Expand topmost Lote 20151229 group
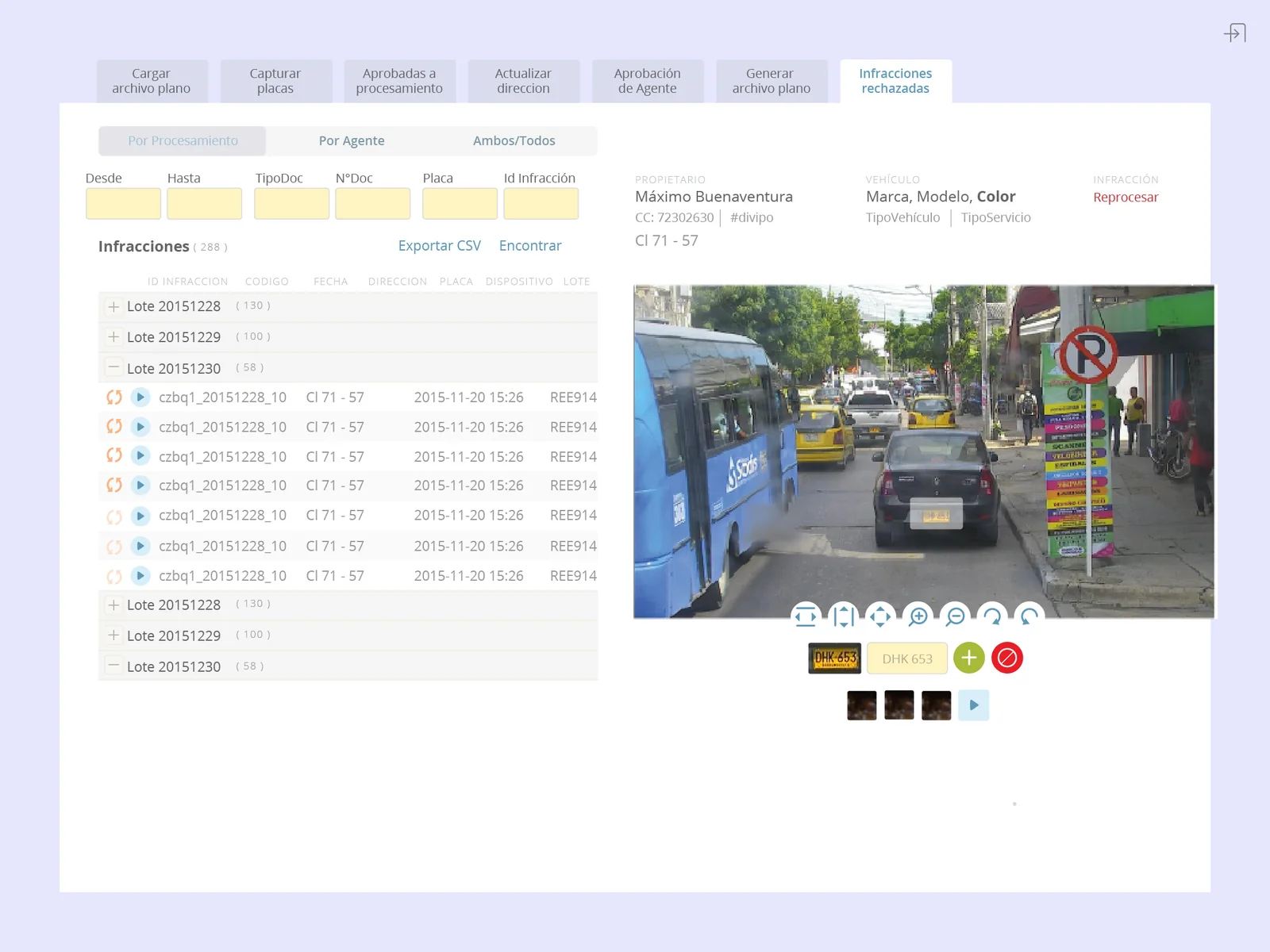The width and height of the screenshot is (1270, 952). click(114, 337)
